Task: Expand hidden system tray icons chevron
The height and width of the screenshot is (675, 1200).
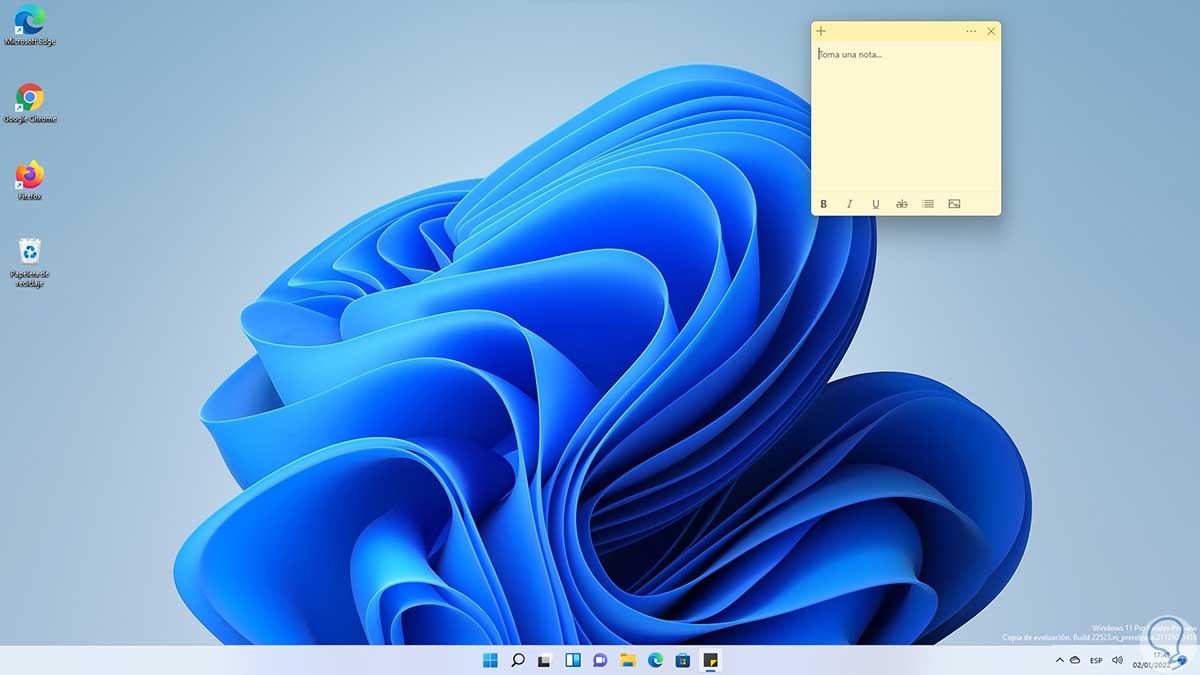Action: pyautogui.click(x=1059, y=660)
